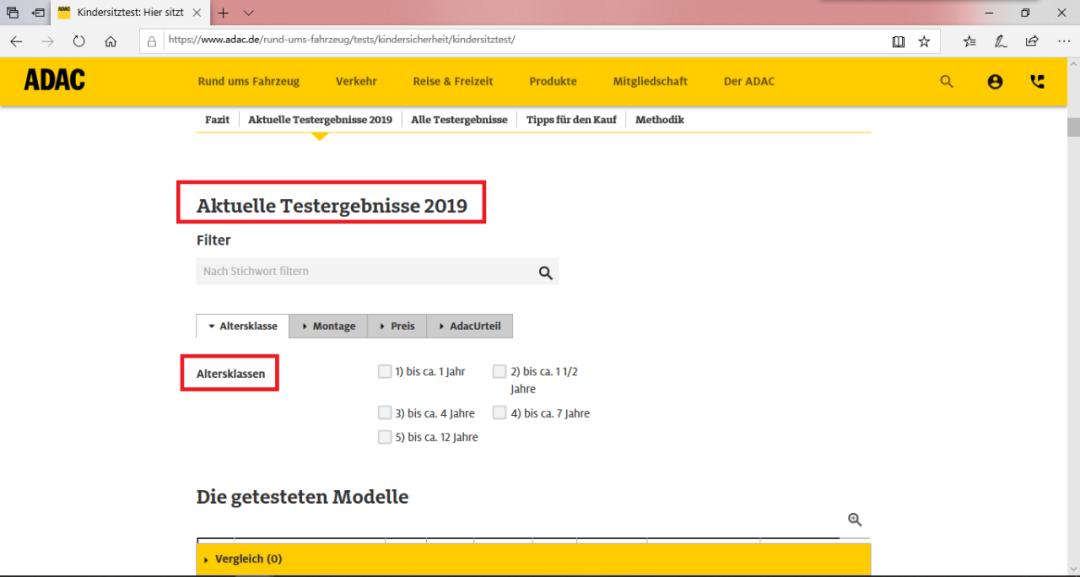This screenshot has height=577, width=1080.
Task: Check '5) bis ca. 12 Jahre' checkbox
Action: 384,437
